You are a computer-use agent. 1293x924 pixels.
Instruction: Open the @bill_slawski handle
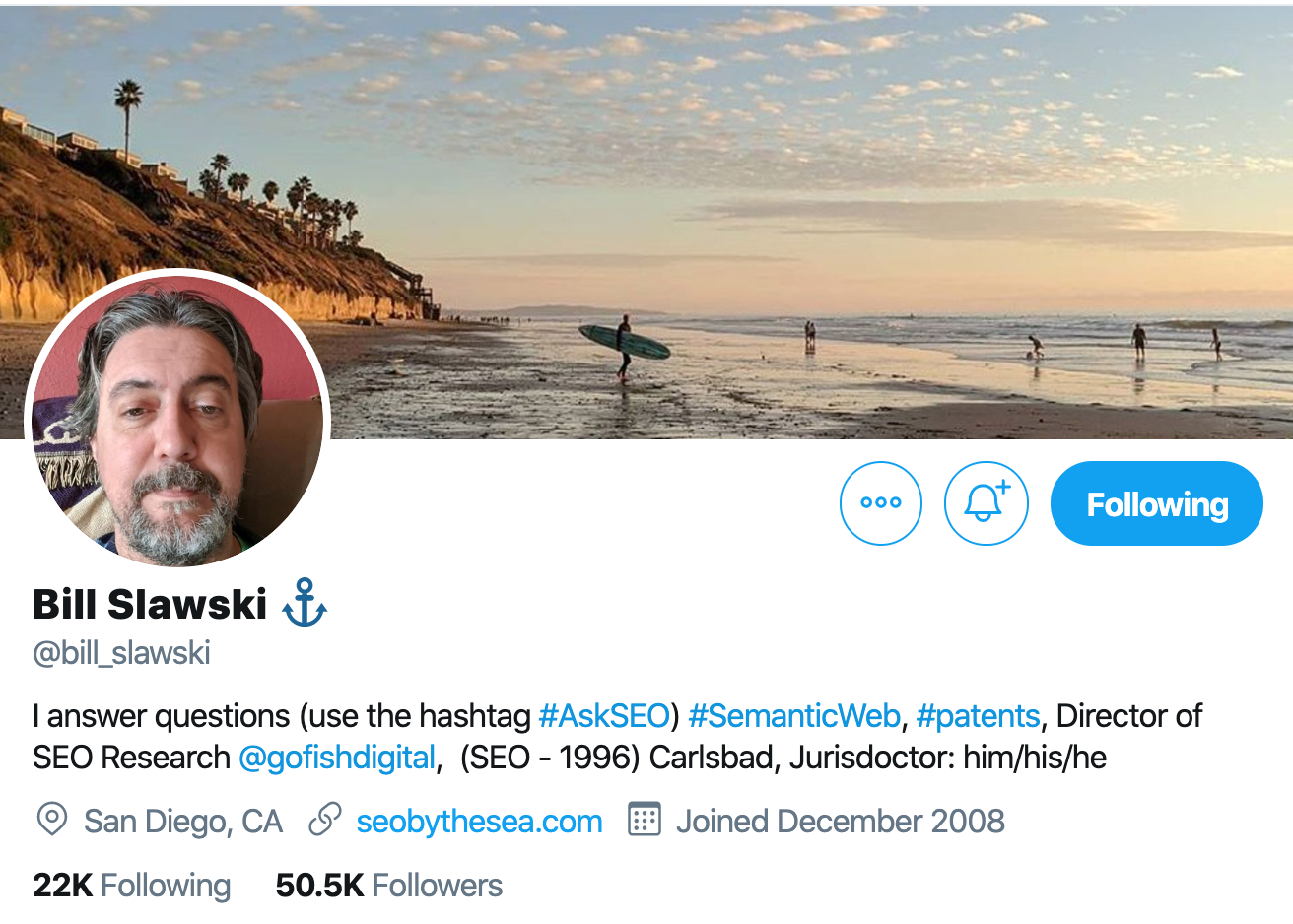[120, 652]
